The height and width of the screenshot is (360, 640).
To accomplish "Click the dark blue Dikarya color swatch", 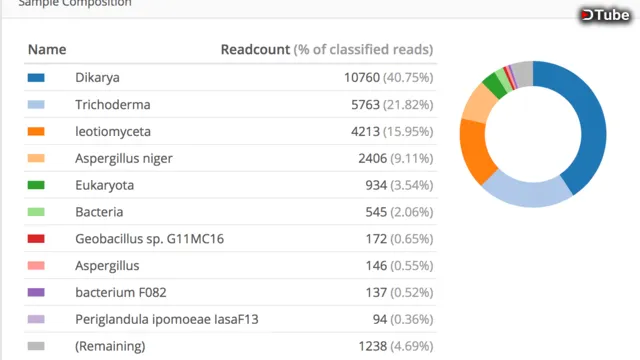I will (36, 78).
